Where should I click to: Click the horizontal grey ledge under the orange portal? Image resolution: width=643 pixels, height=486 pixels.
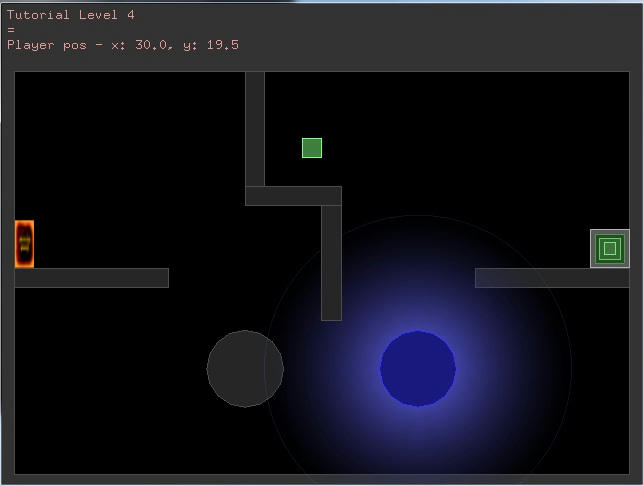[92, 278]
